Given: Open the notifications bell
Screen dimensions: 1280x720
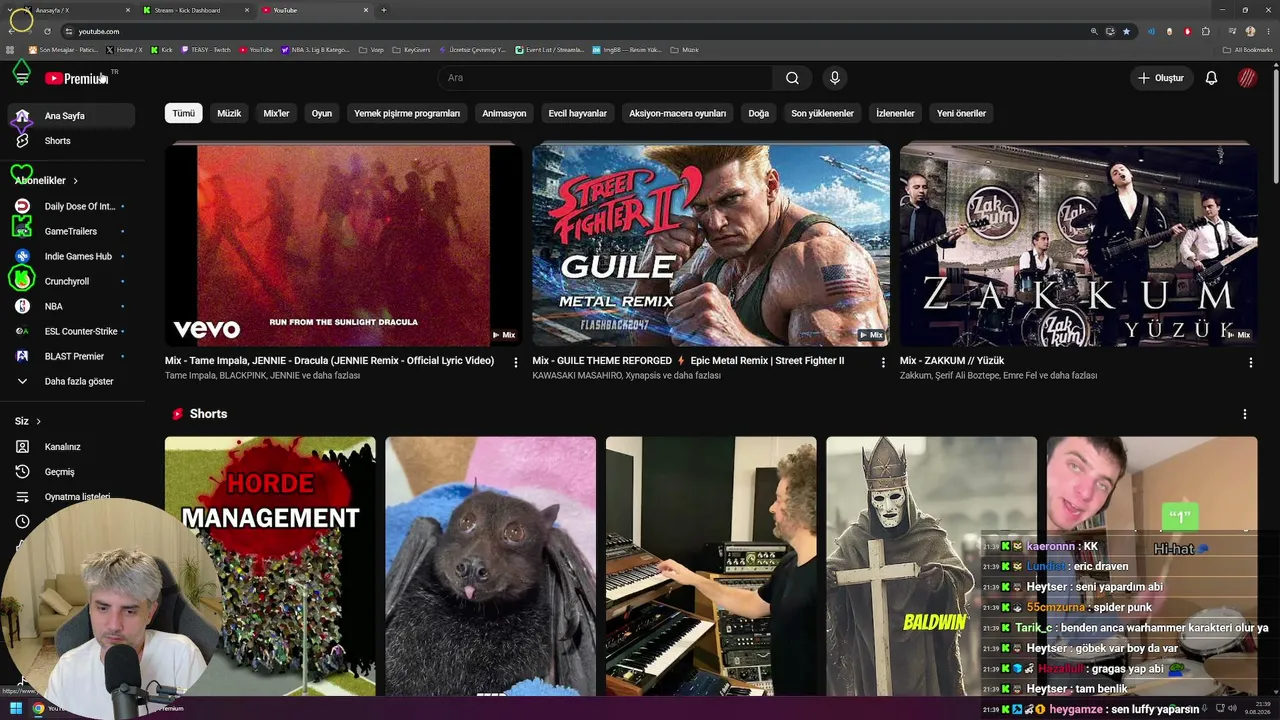Looking at the screenshot, I should 1211,78.
